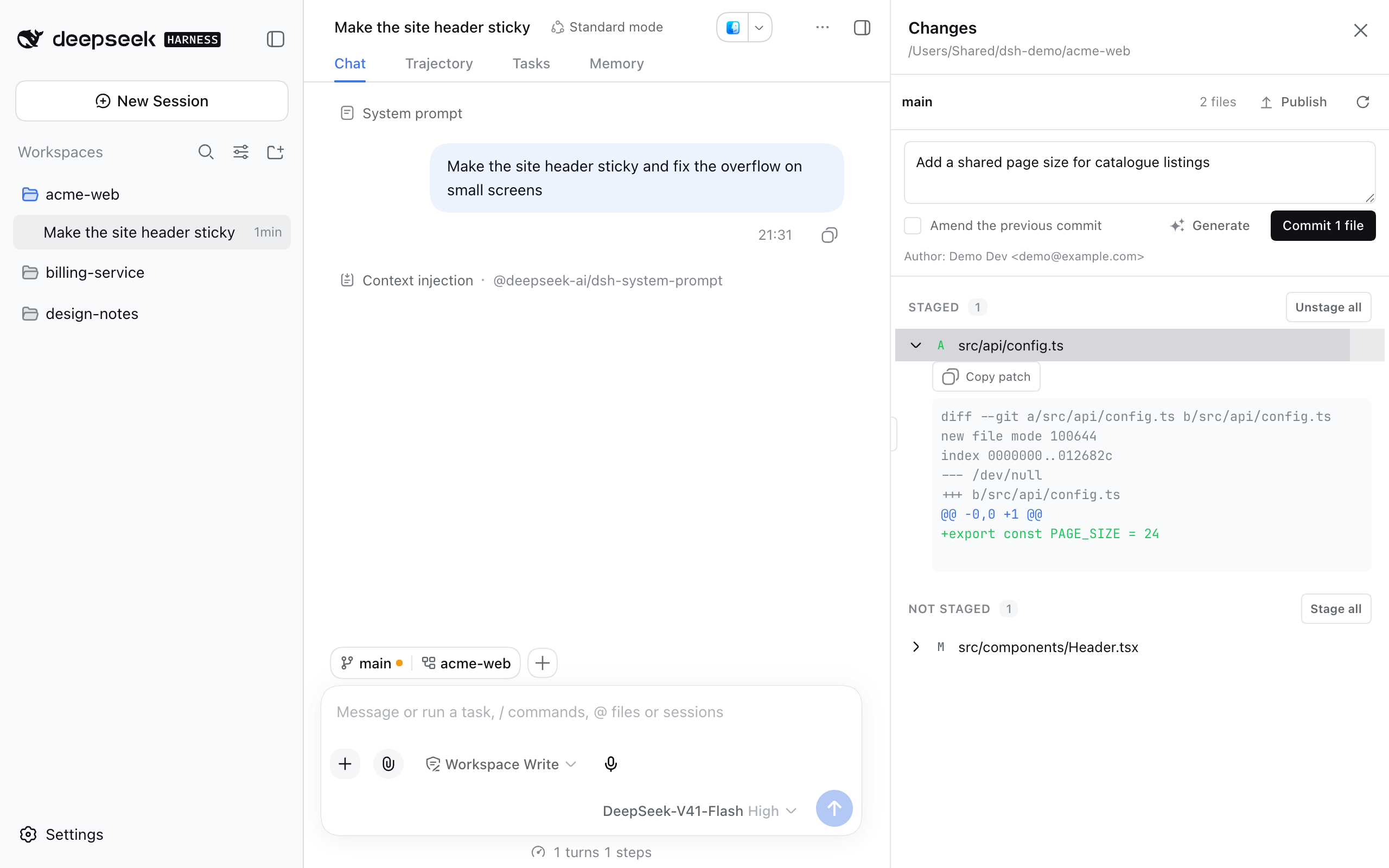
Task: Click the add-context plus beside acme-web chip
Action: click(543, 663)
